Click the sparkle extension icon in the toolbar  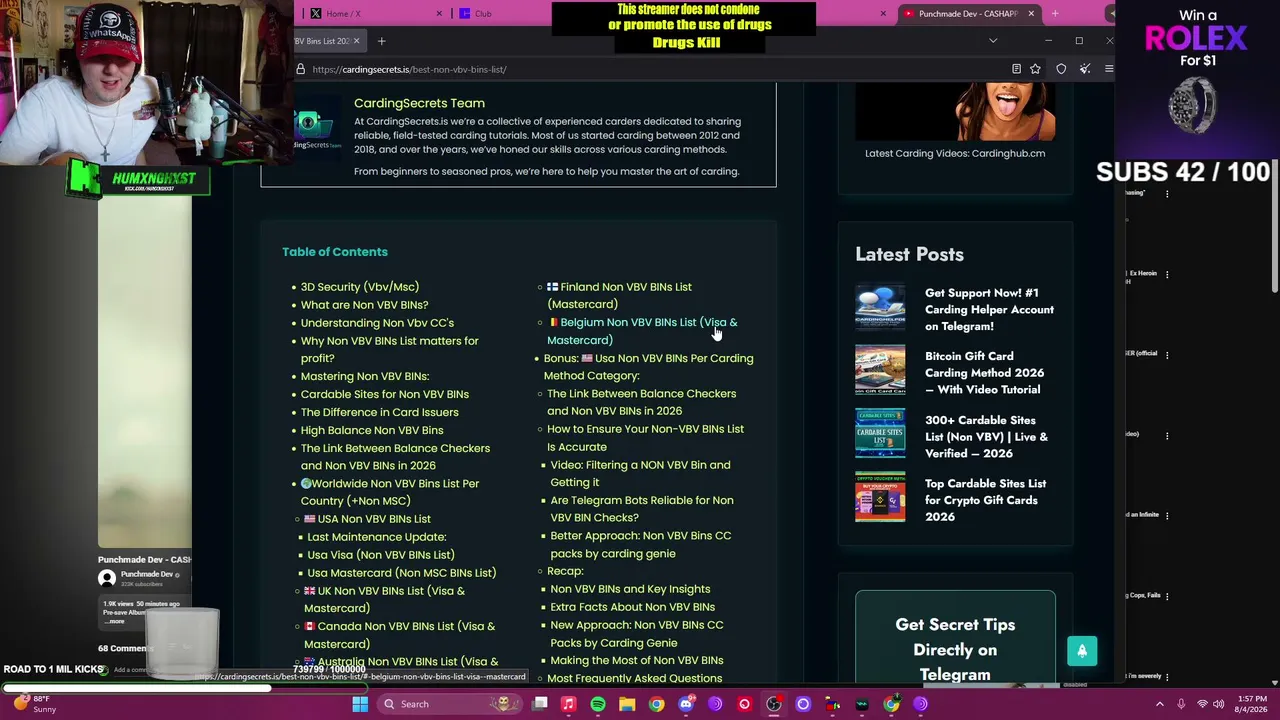click(1085, 69)
